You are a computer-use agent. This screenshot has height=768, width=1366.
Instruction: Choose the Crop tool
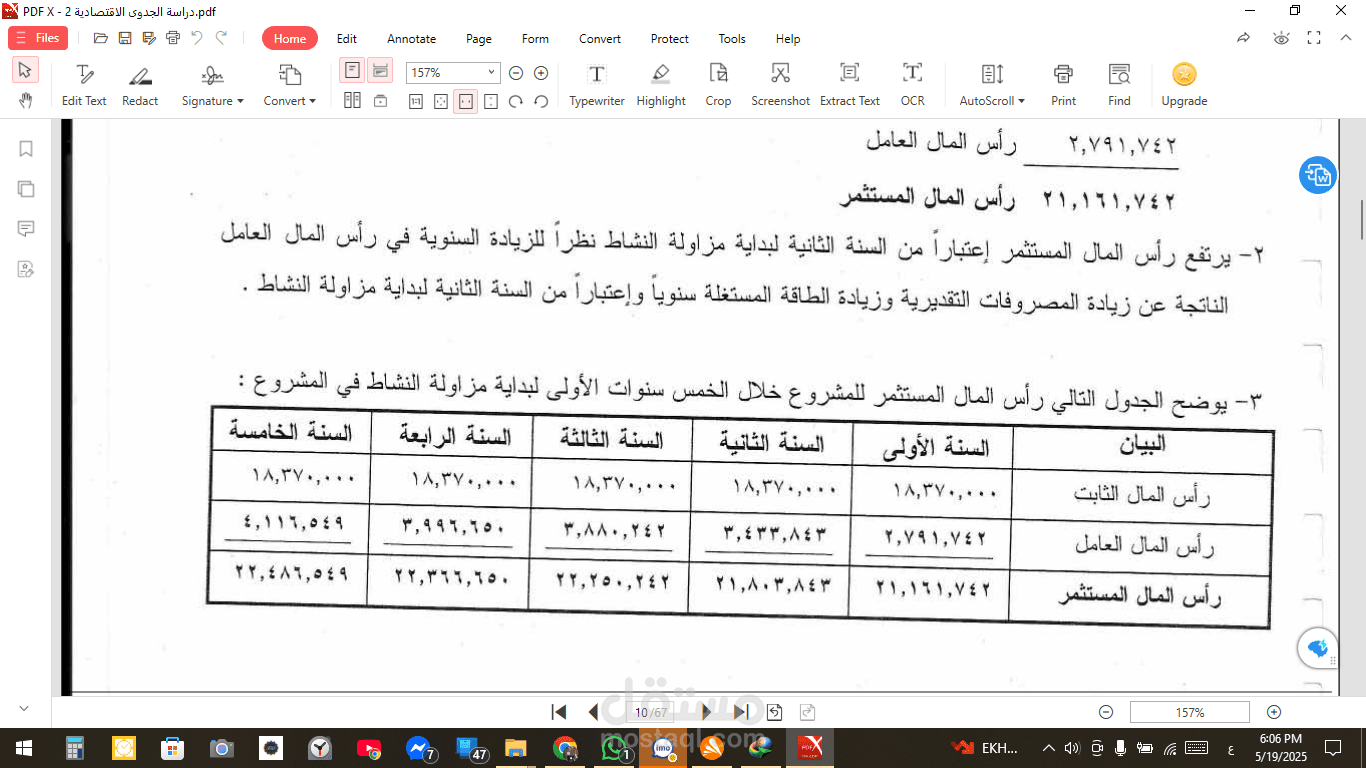(718, 86)
